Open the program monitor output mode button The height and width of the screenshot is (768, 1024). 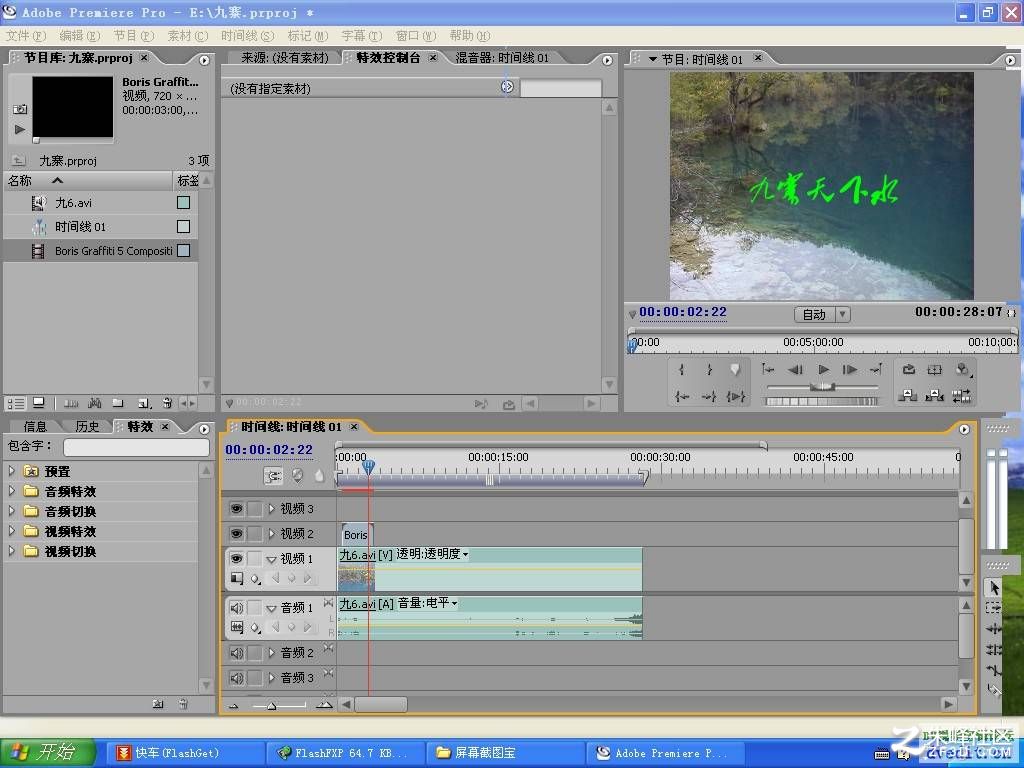pyautogui.click(x=962, y=370)
